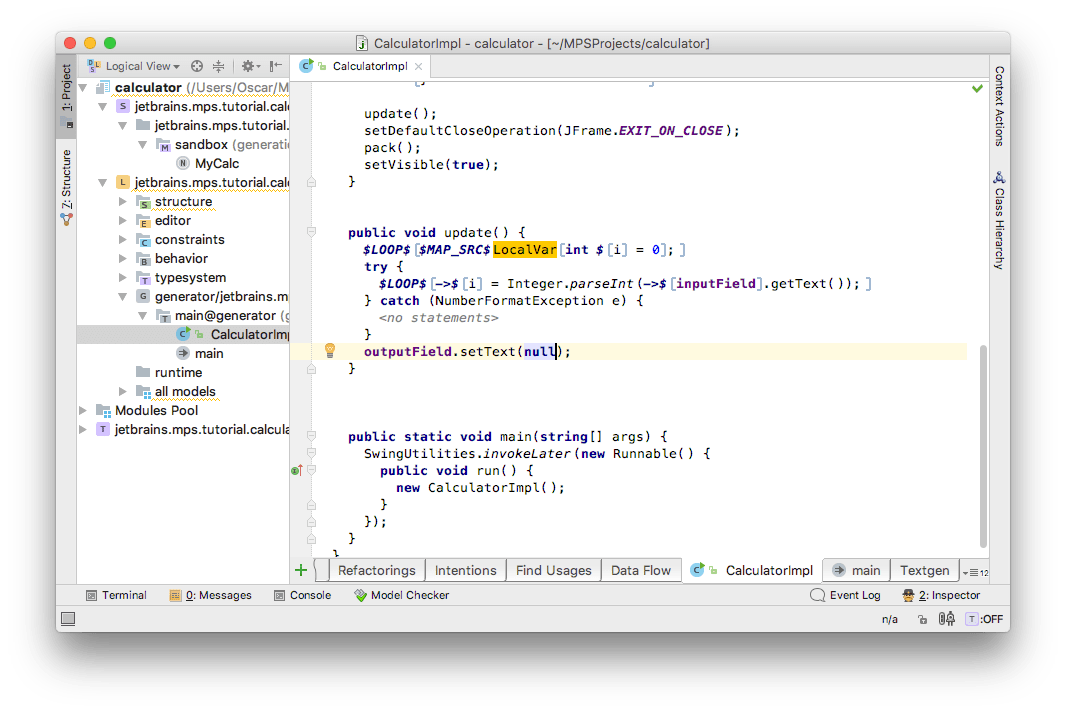Open the Project panel gear settings

point(248,66)
